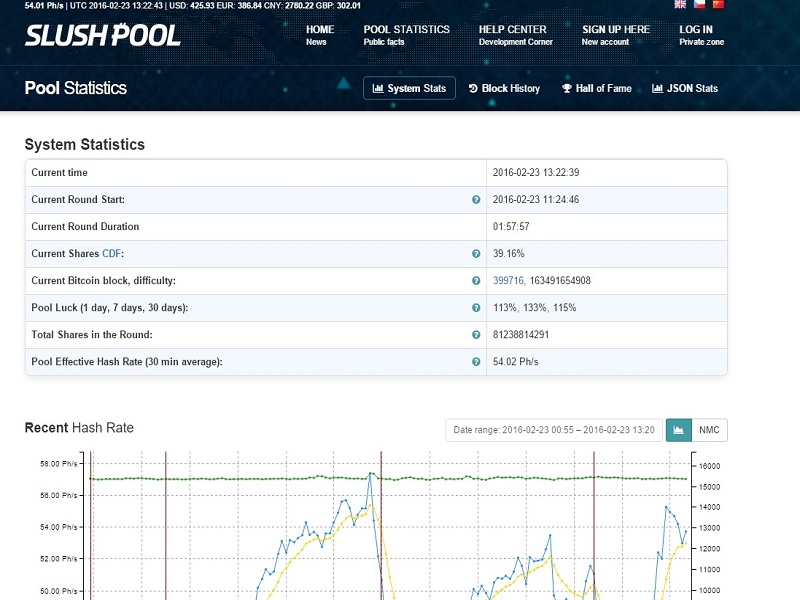Image resolution: width=800 pixels, height=600 pixels.
Task: Click the 163491654908 difficulty value
Action: [x=560, y=281]
